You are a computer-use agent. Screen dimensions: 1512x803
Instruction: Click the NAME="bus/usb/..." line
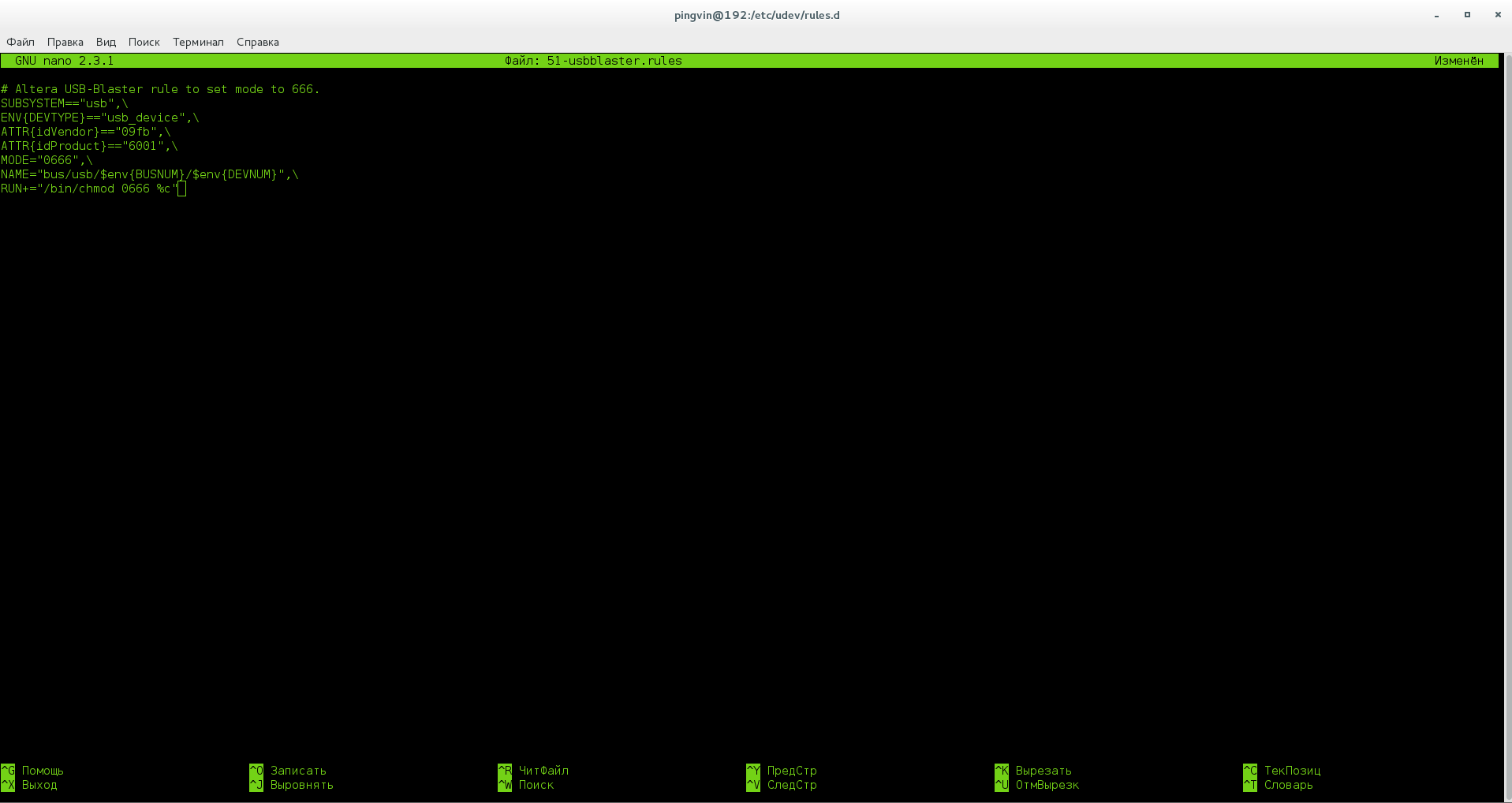[150, 174]
